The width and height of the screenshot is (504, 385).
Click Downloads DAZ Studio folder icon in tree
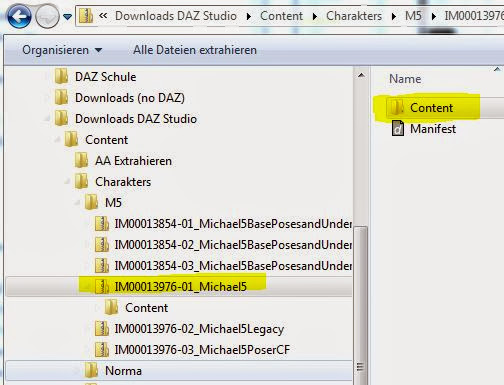(61, 118)
